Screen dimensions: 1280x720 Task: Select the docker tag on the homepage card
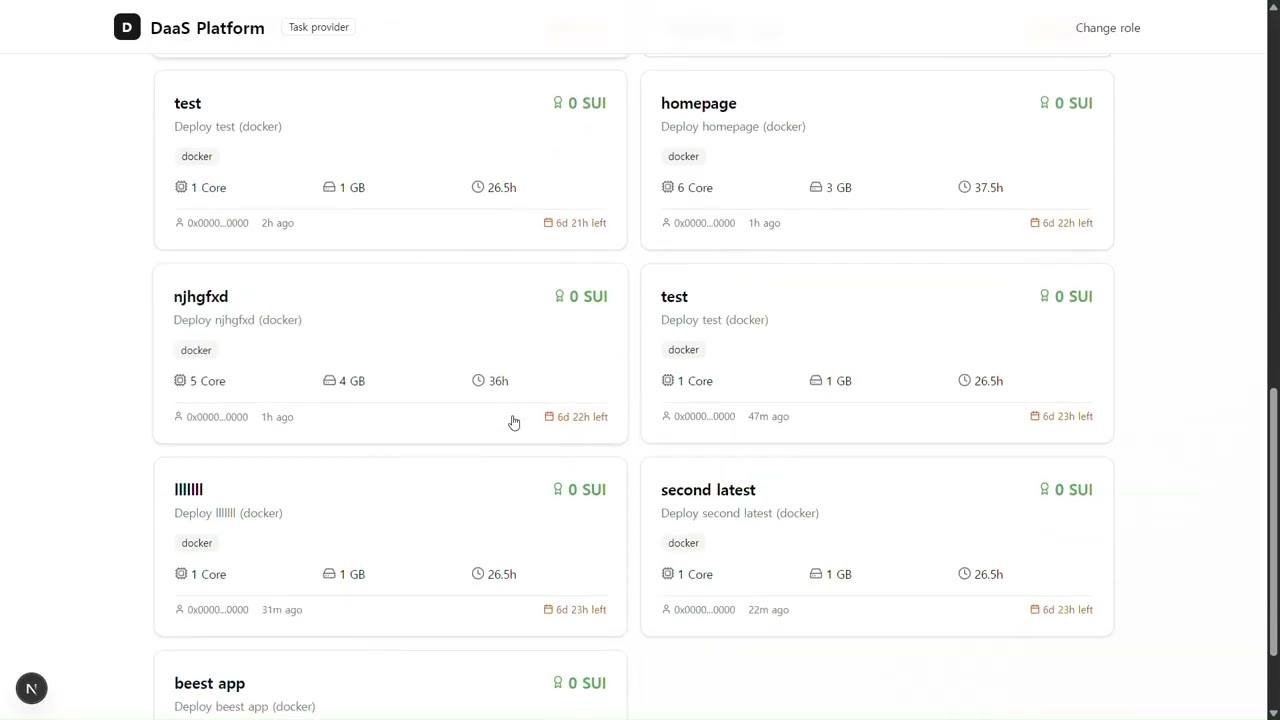click(x=683, y=156)
